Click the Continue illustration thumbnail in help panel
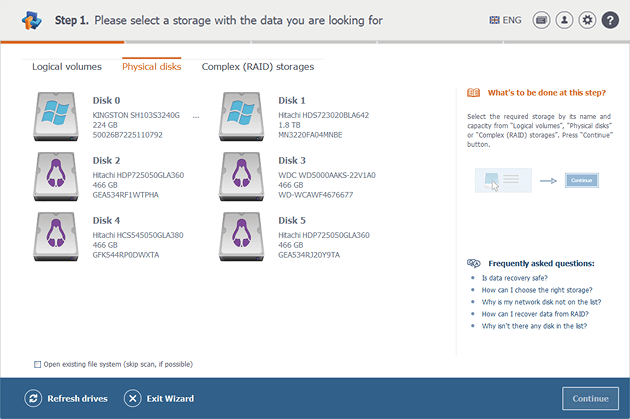This screenshot has width=630, height=419. pyautogui.click(x=581, y=180)
